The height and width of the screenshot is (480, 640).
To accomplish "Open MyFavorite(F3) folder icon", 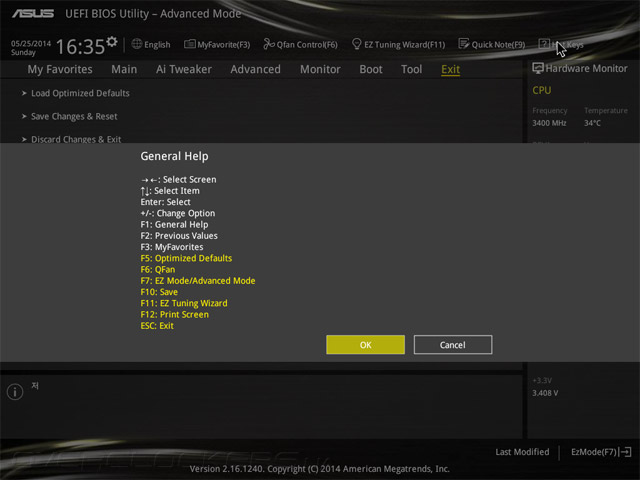I will tap(189, 44).
